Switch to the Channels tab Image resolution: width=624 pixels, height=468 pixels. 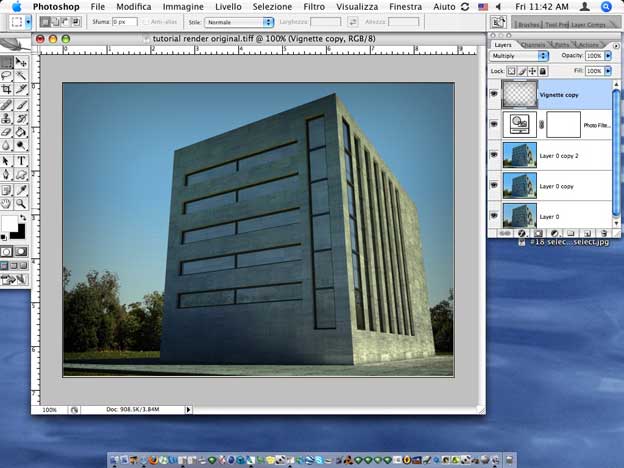point(534,45)
